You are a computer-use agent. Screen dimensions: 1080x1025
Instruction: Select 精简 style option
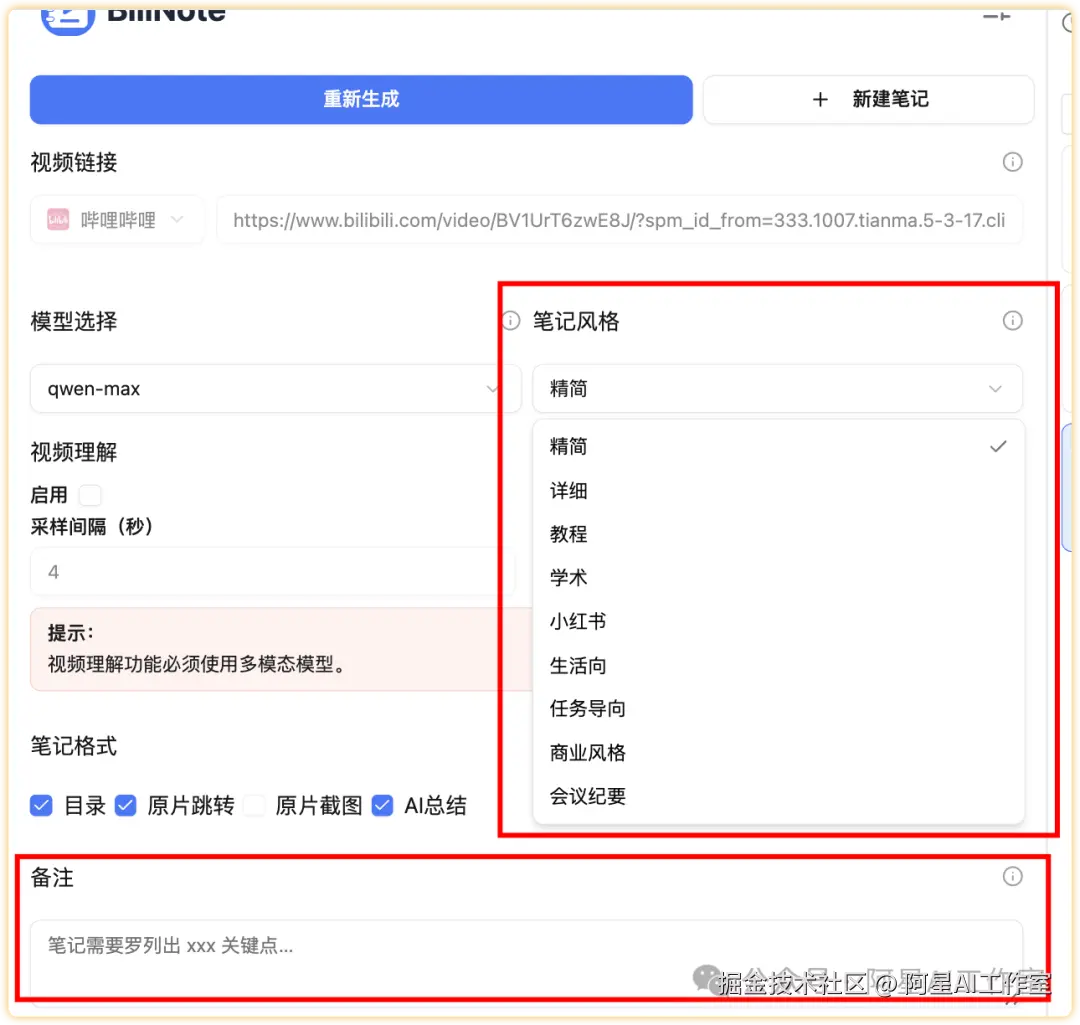(777, 446)
